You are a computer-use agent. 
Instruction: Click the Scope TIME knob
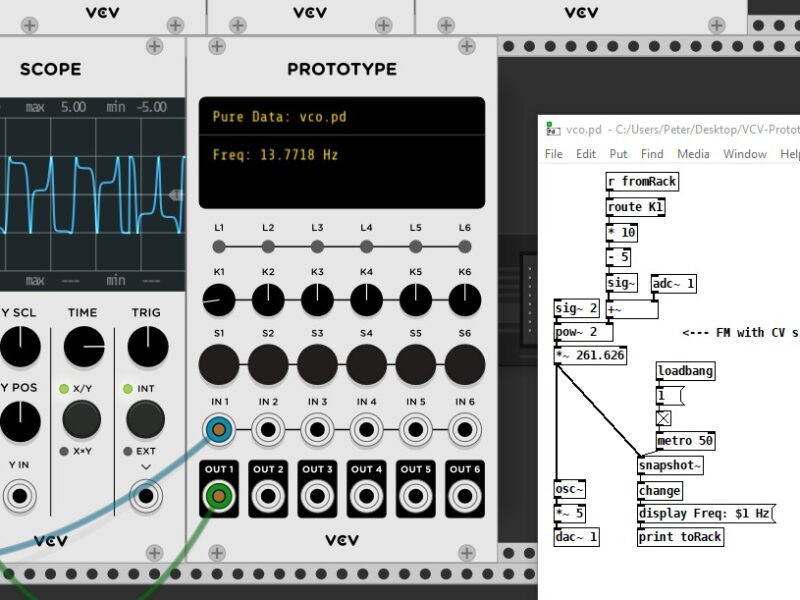[83, 346]
